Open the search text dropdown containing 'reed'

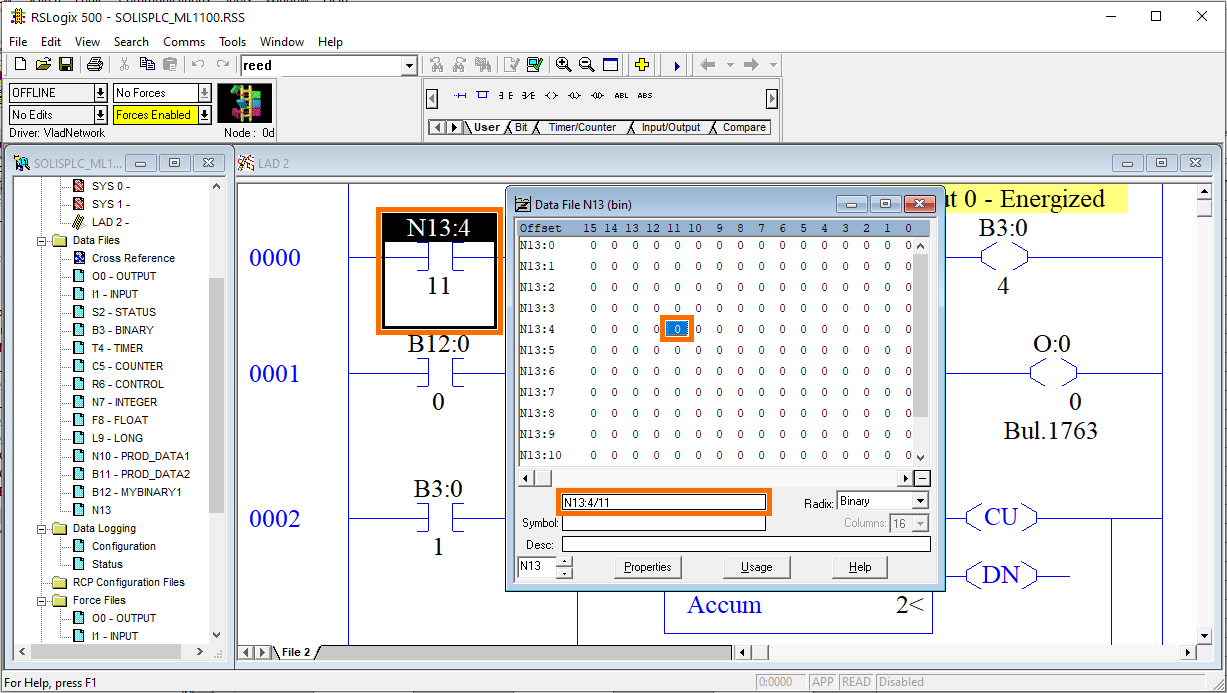[409, 66]
